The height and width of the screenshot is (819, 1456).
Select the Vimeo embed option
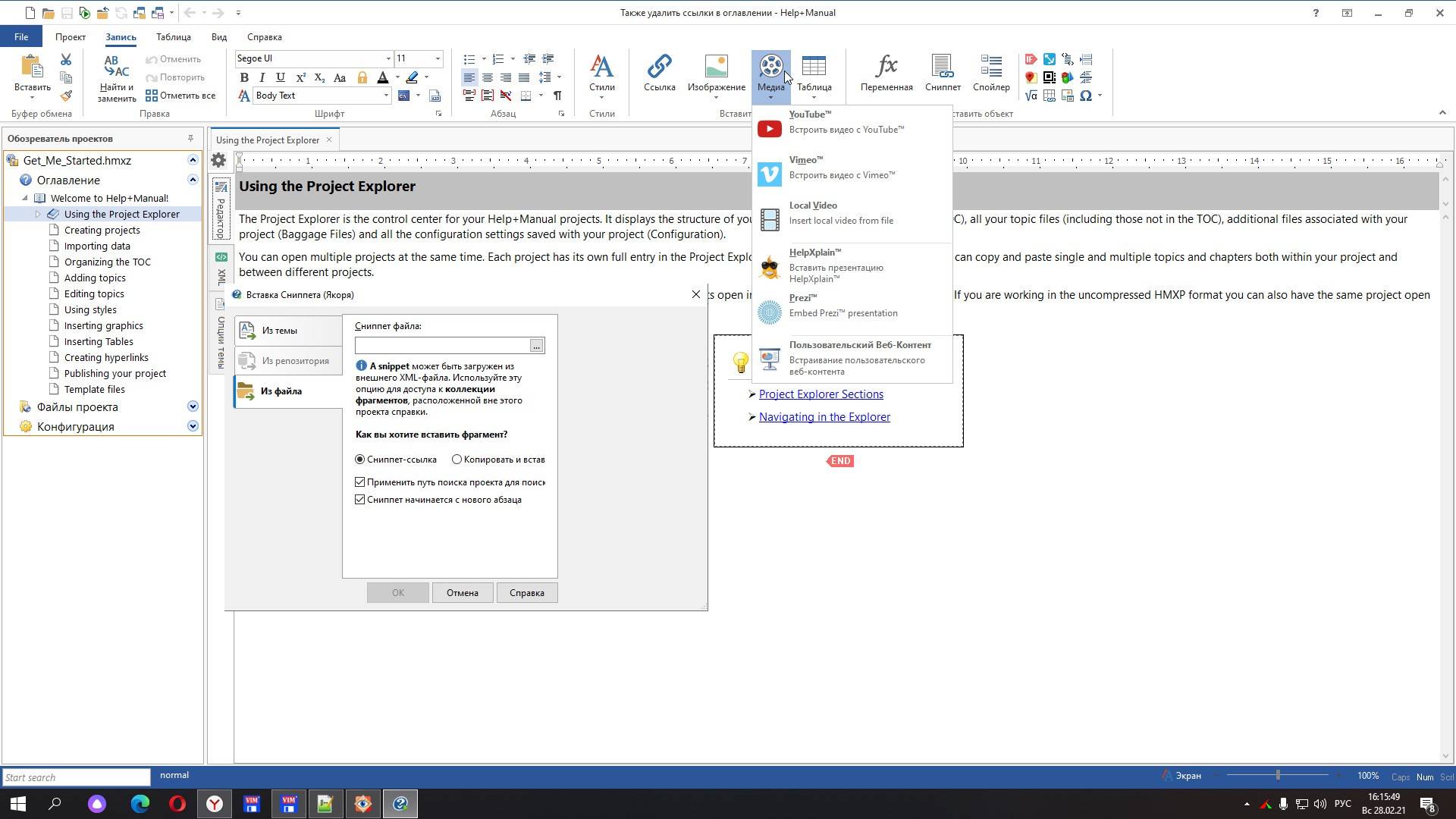[842, 168]
